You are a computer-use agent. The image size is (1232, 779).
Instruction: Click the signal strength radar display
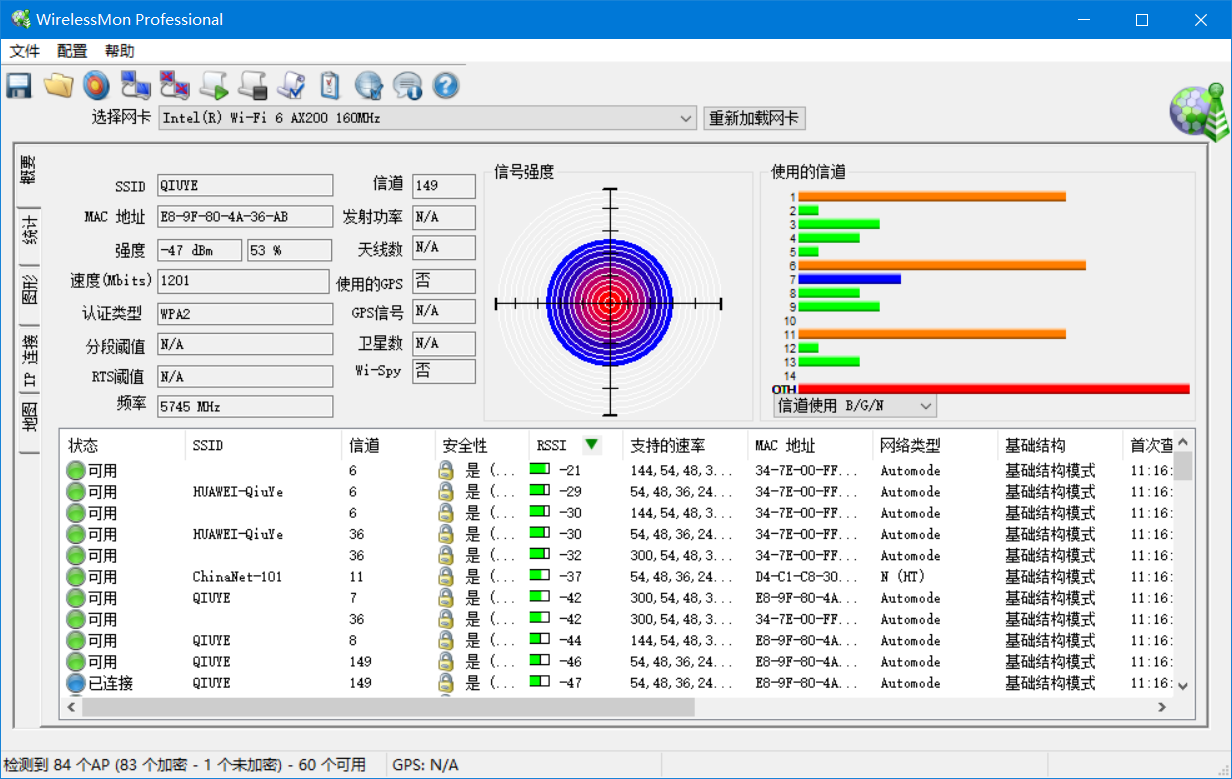[x=608, y=303]
